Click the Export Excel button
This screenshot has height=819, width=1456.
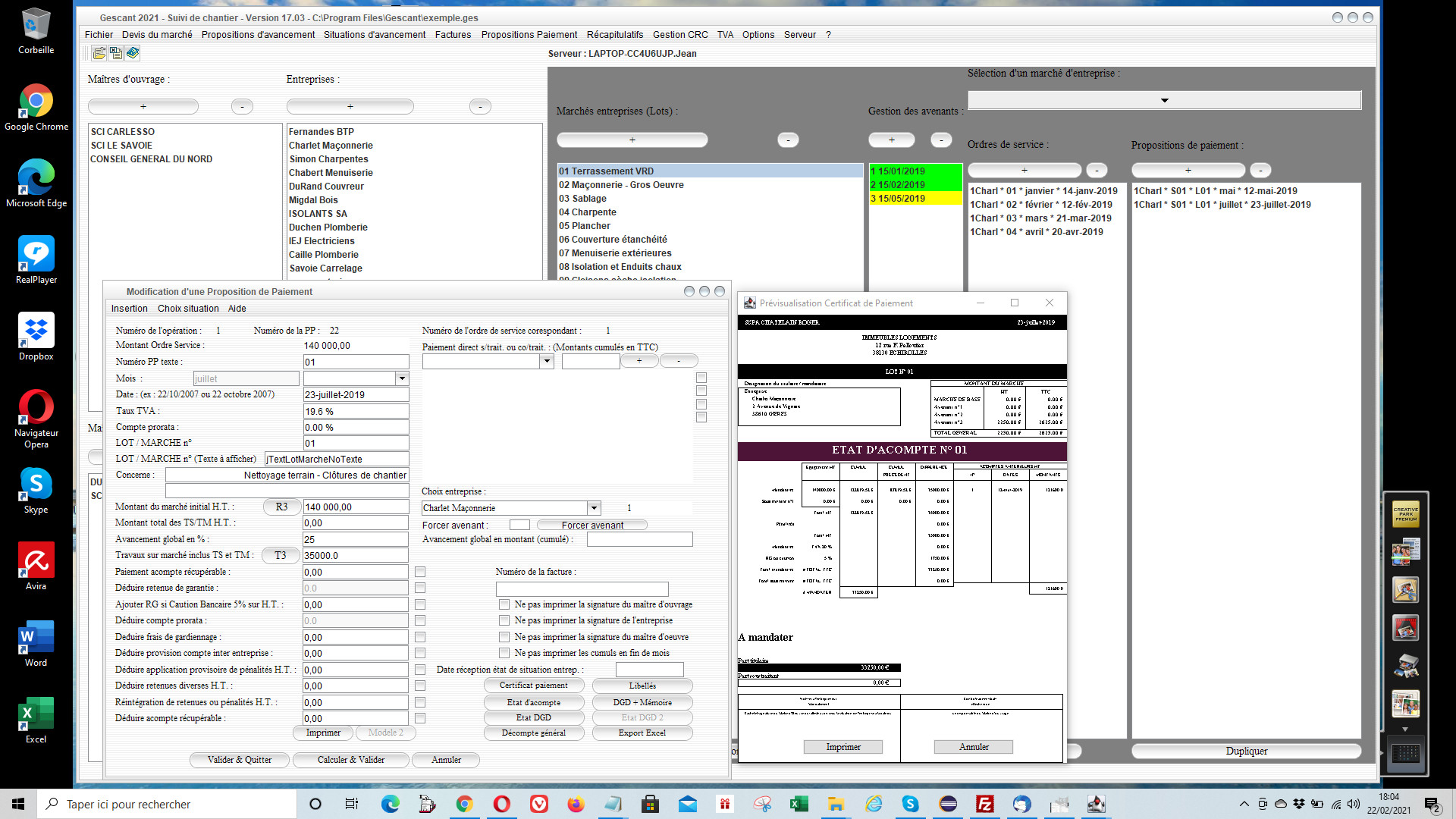[642, 733]
